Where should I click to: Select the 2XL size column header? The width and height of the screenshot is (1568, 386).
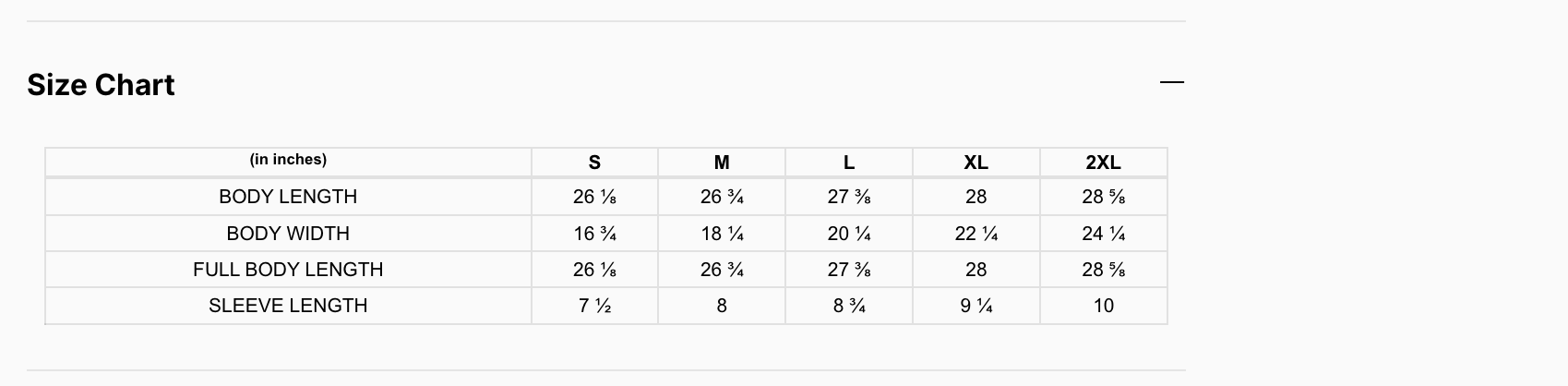pyautogui.click(x=1103, y=163)
